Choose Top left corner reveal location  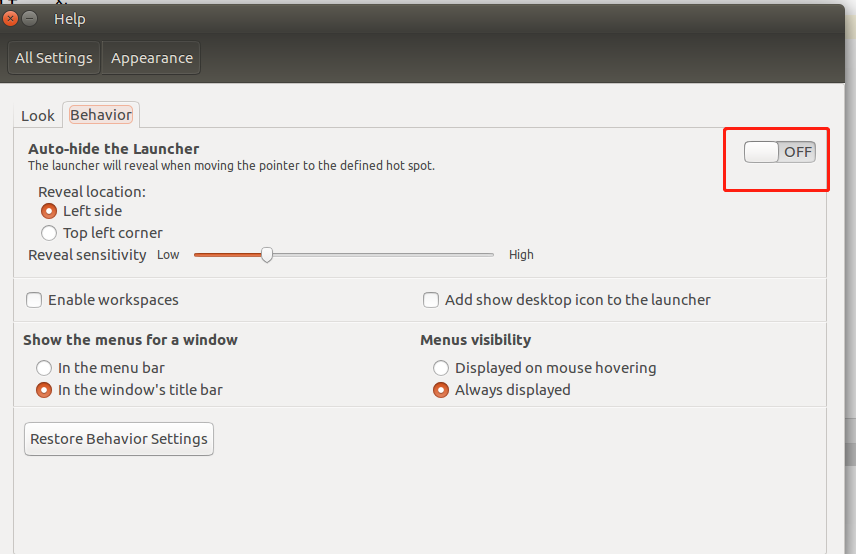coord(49,233)
